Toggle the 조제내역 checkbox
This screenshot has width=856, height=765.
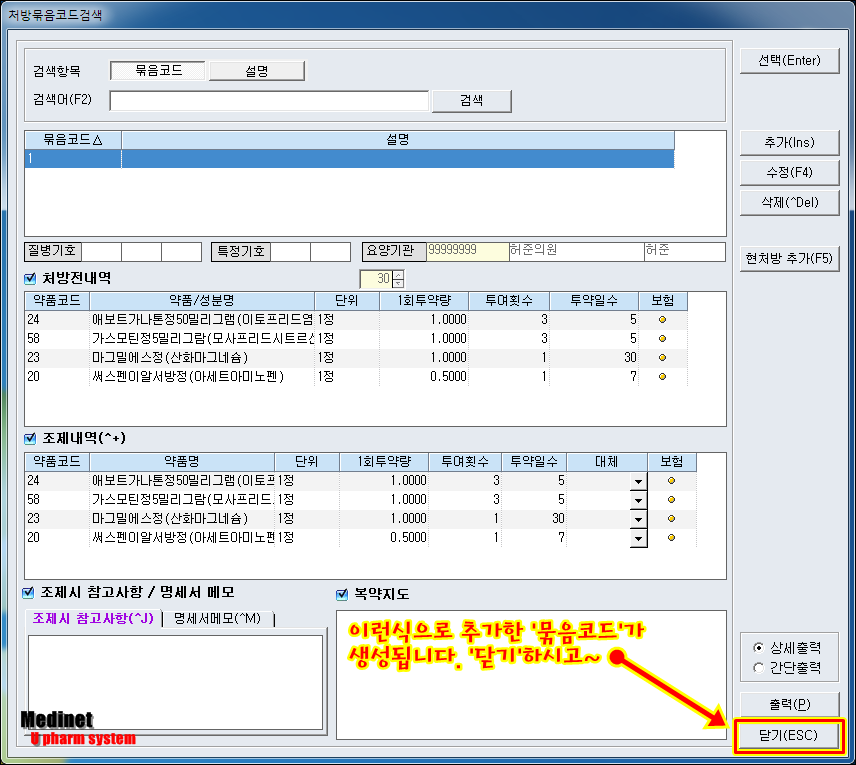click(30, 438)
